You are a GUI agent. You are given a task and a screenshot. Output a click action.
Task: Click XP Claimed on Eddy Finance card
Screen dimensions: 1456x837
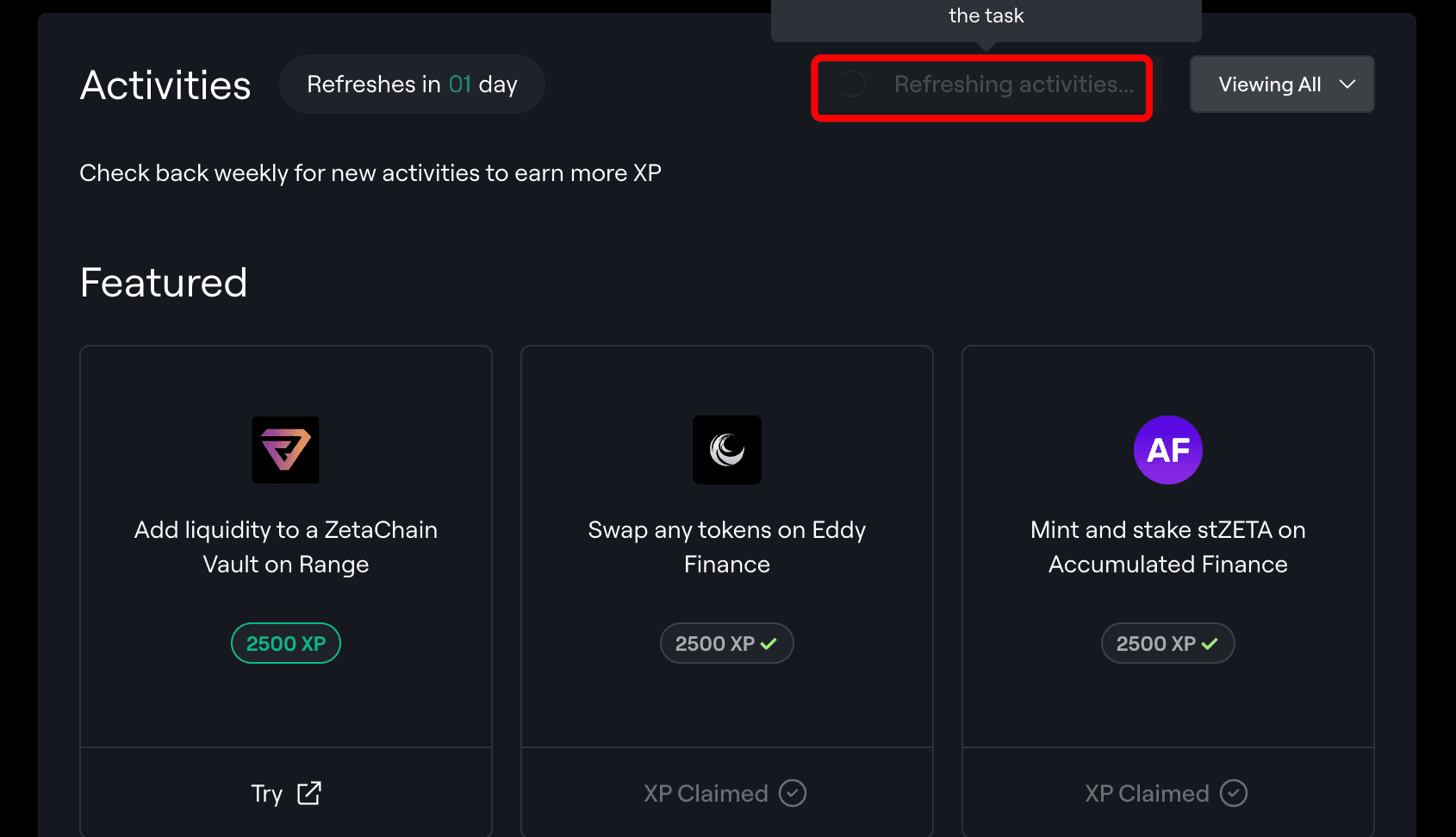tap(706, 793)
